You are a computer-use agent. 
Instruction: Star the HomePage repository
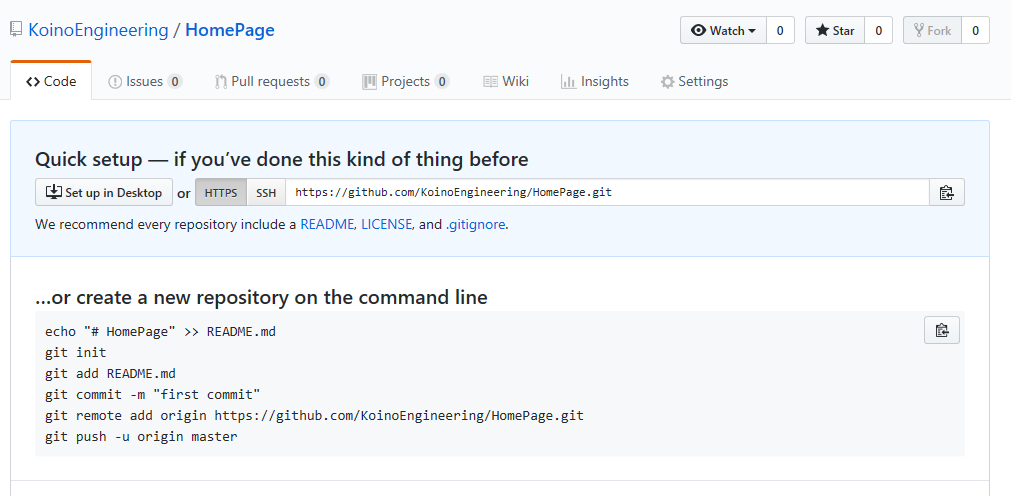coord(834,30)
